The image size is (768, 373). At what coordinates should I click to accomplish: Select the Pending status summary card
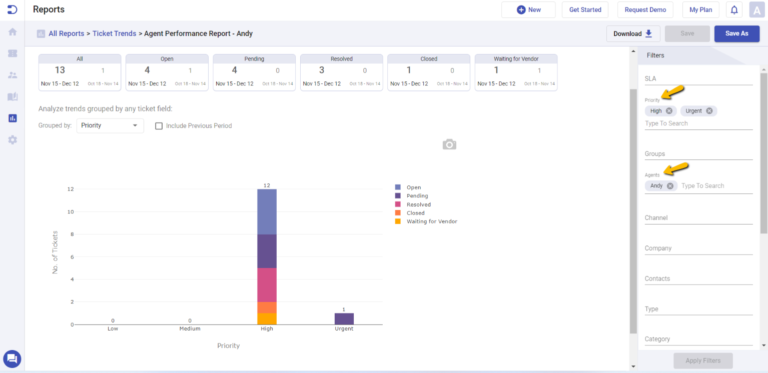(254, 72)
